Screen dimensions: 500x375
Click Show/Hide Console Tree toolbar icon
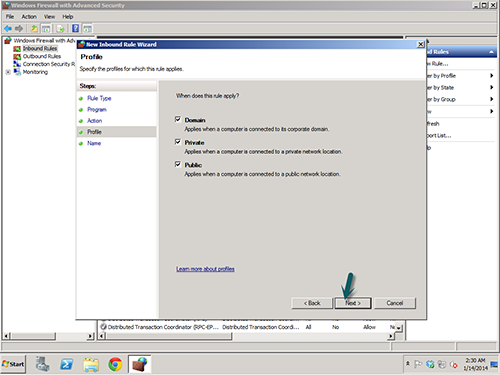(46, 29)
